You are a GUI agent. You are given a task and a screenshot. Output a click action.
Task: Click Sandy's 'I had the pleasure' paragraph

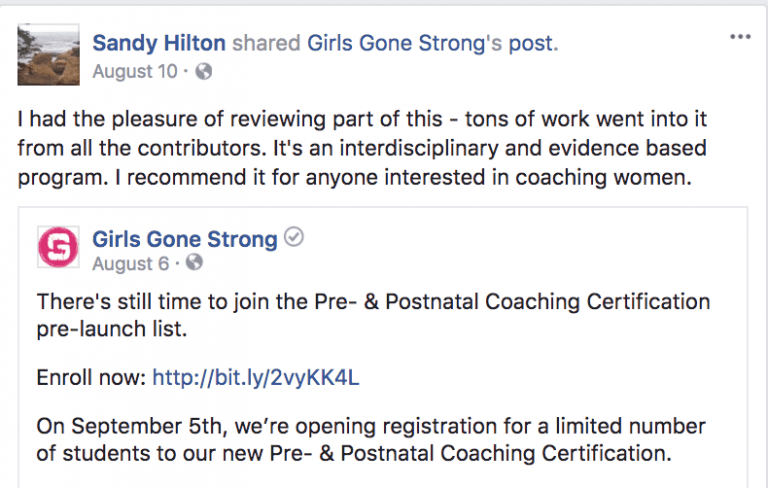362,148
